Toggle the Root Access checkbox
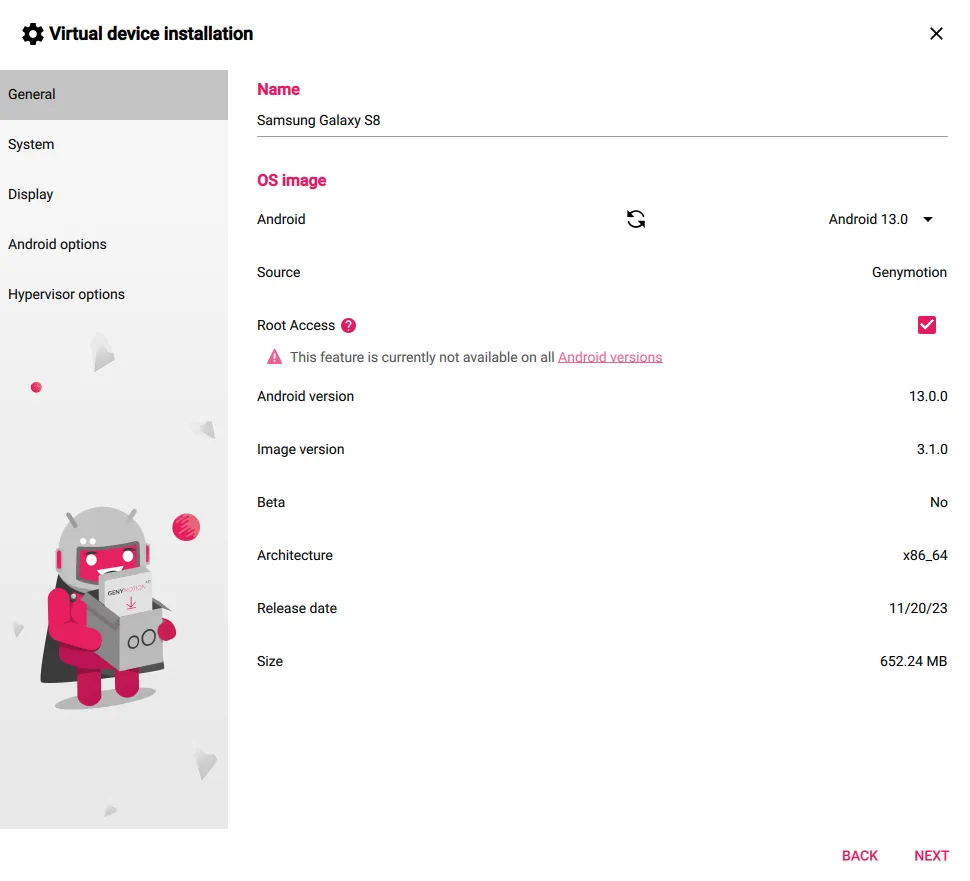The image size is (970, 881). click(x=926, y=325)
